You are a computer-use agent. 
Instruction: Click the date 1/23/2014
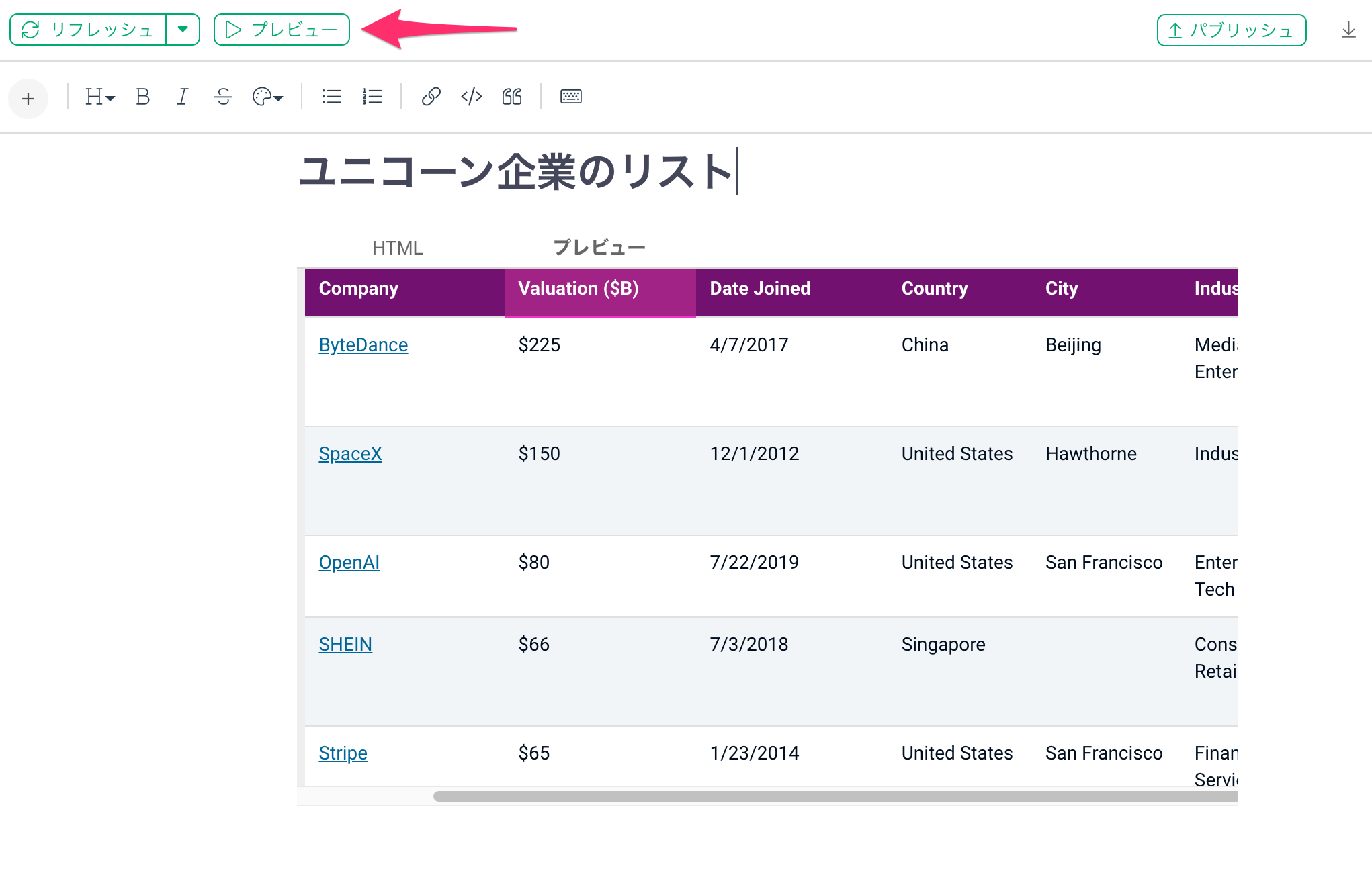point(755,753)
